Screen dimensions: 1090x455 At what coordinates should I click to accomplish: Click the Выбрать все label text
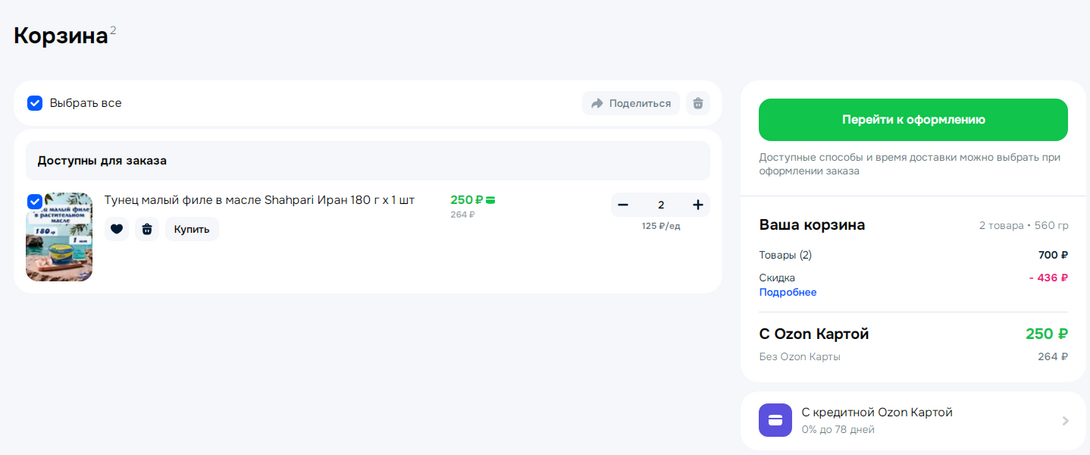tap(85, 103)
